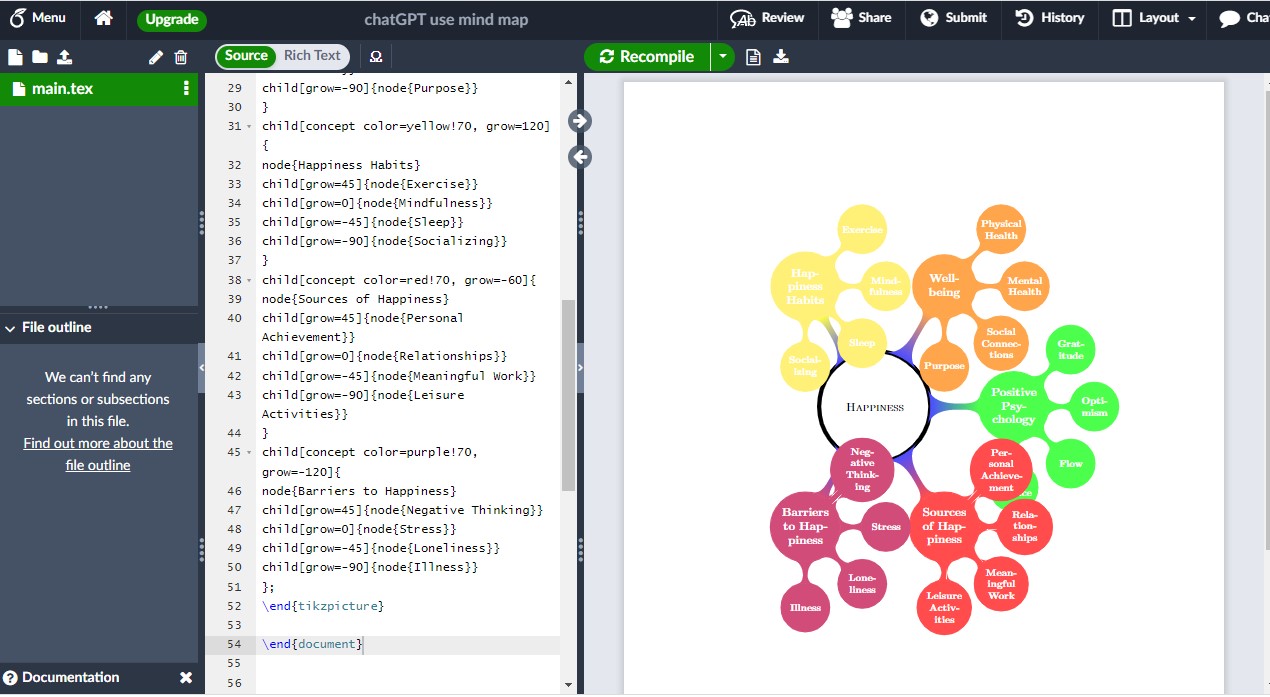Create a new file in the project
This screenshot has width=1270, height=697.
[x=15, y=56]
